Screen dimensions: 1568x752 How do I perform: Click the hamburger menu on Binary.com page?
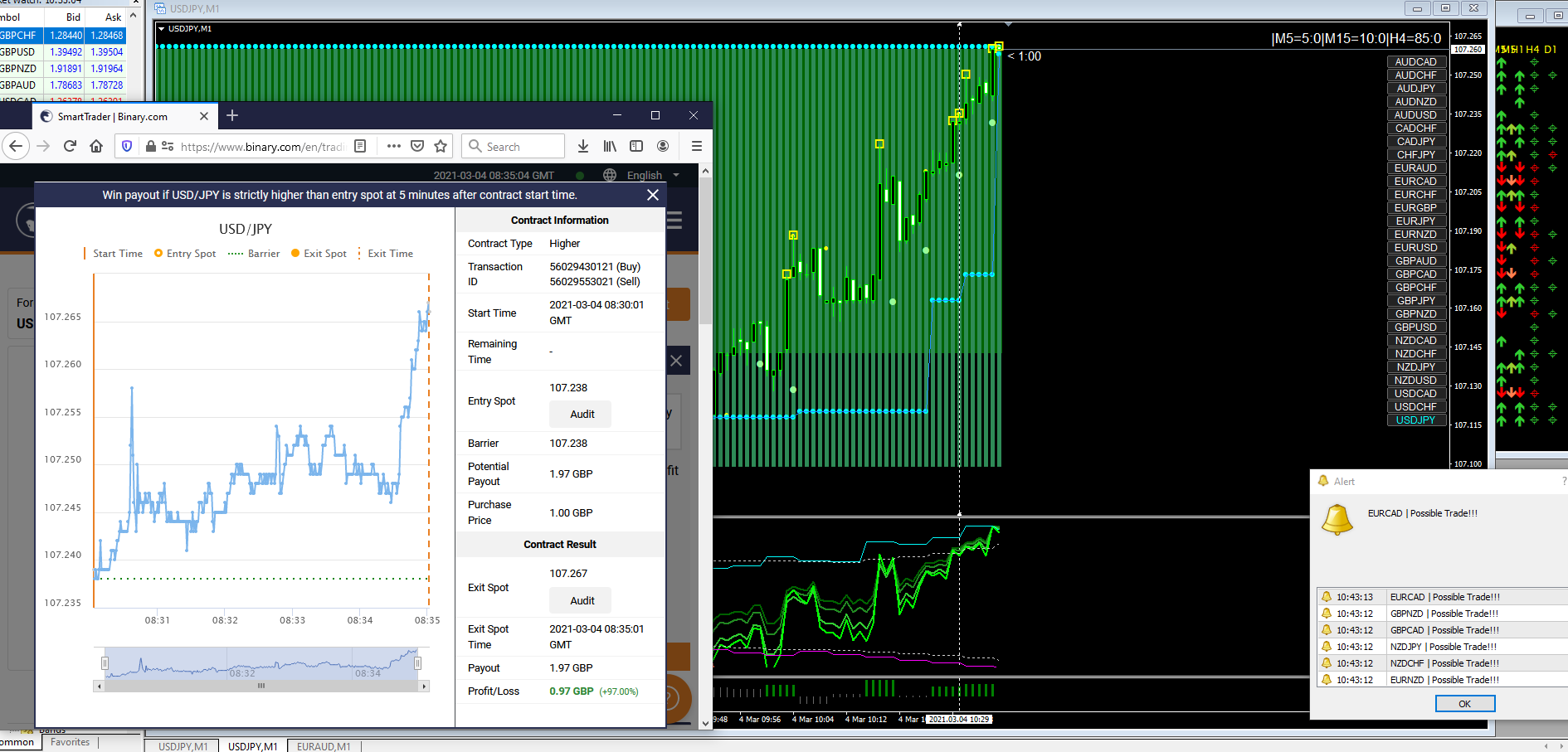tap(674, 221)
